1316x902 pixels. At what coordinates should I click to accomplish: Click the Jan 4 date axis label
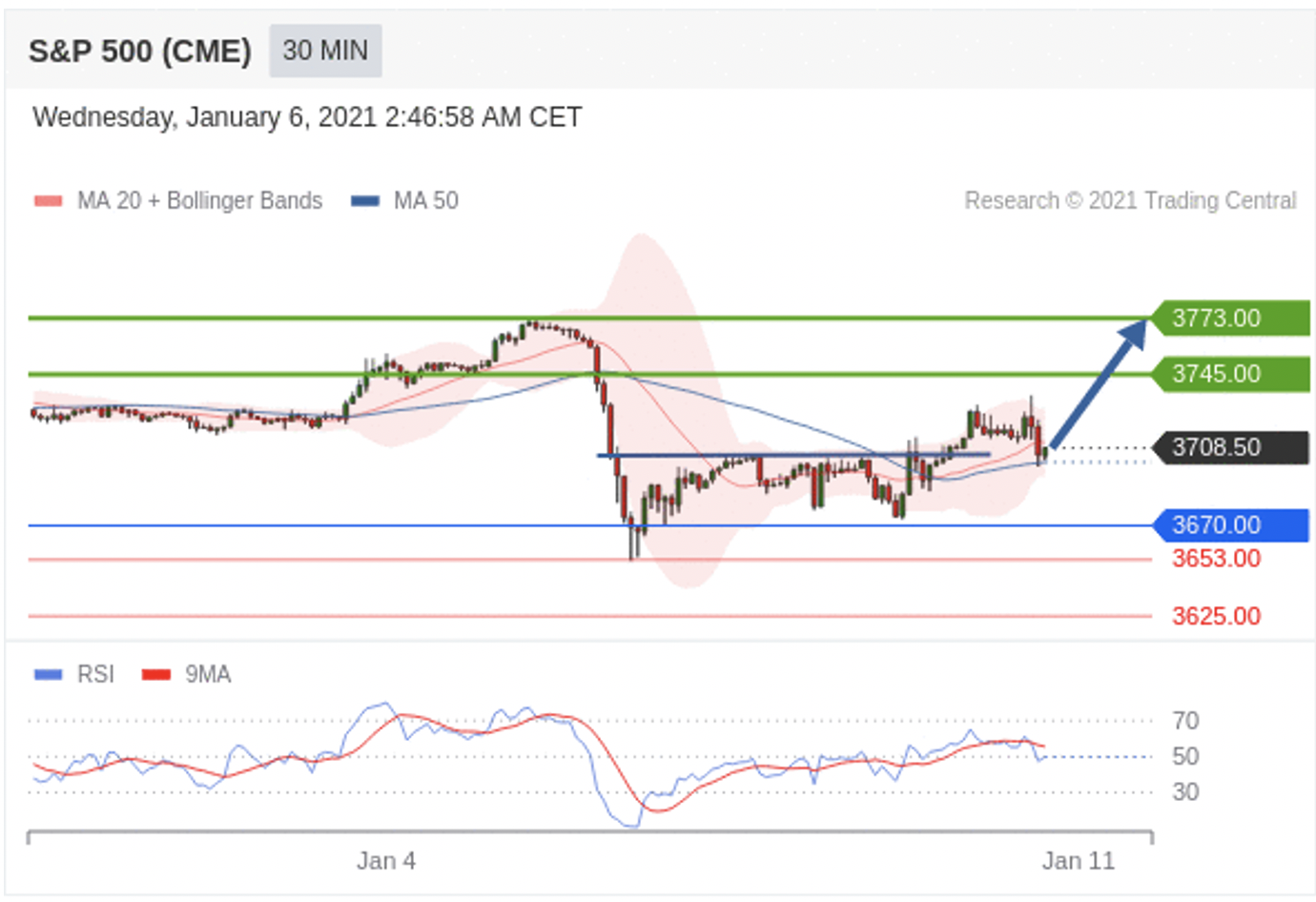[386, 861]
